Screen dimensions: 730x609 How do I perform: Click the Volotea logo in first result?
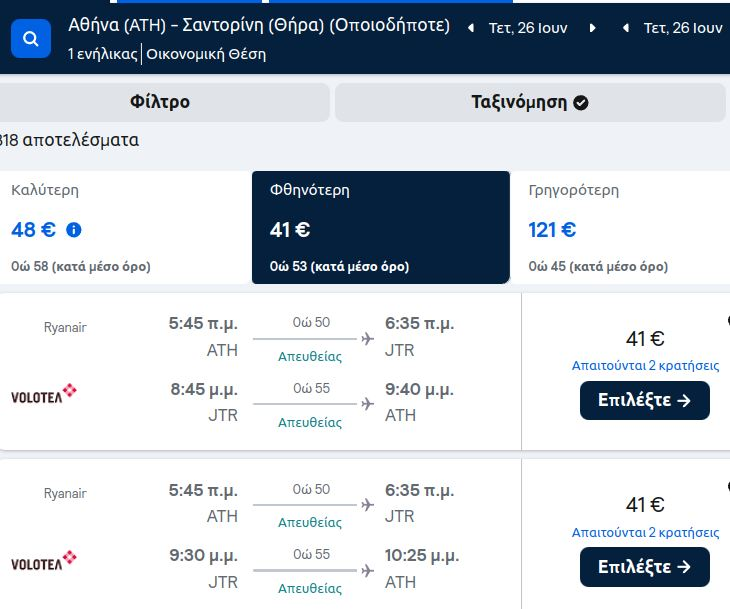(x=44, y=394)
